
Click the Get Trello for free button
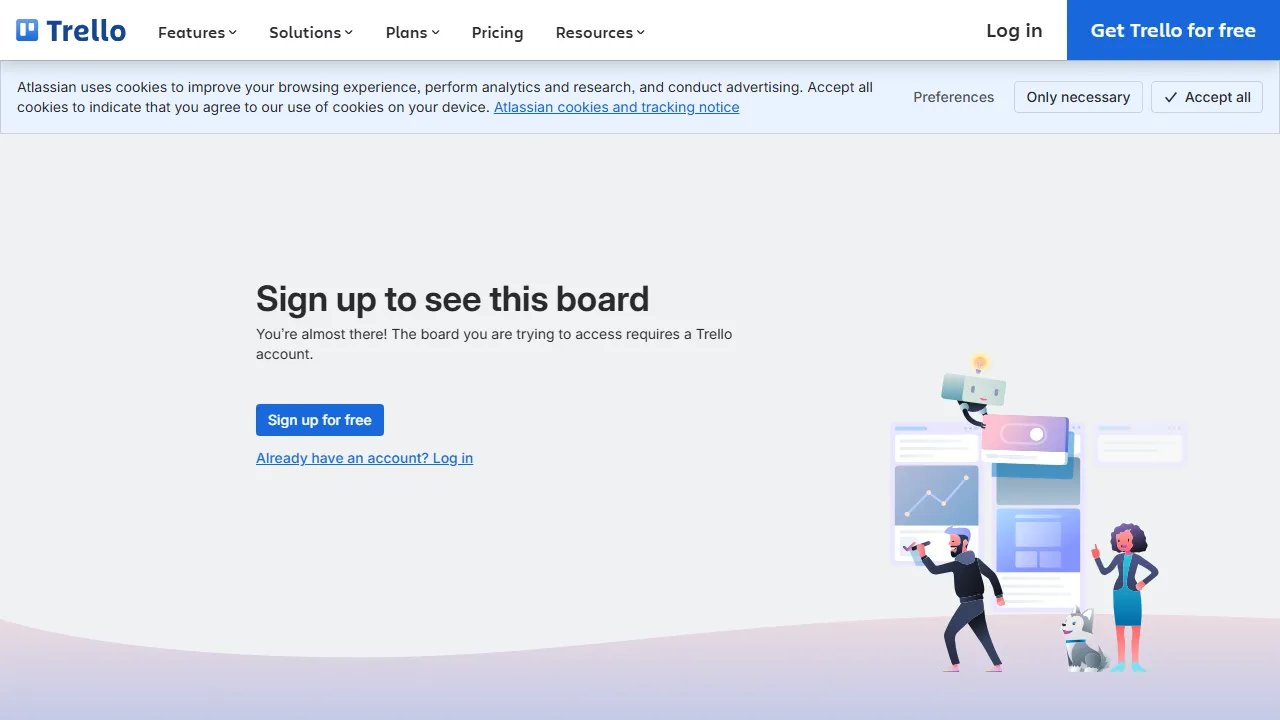(x=1172, y=30)
